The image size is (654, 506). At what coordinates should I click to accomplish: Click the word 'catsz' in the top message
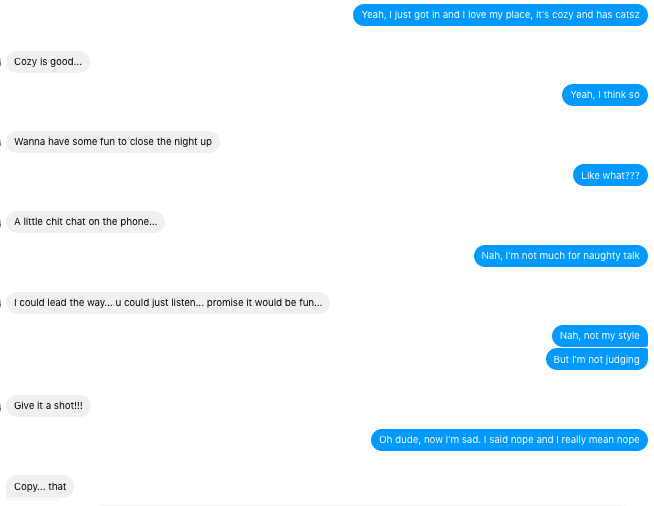coord(627,15)
